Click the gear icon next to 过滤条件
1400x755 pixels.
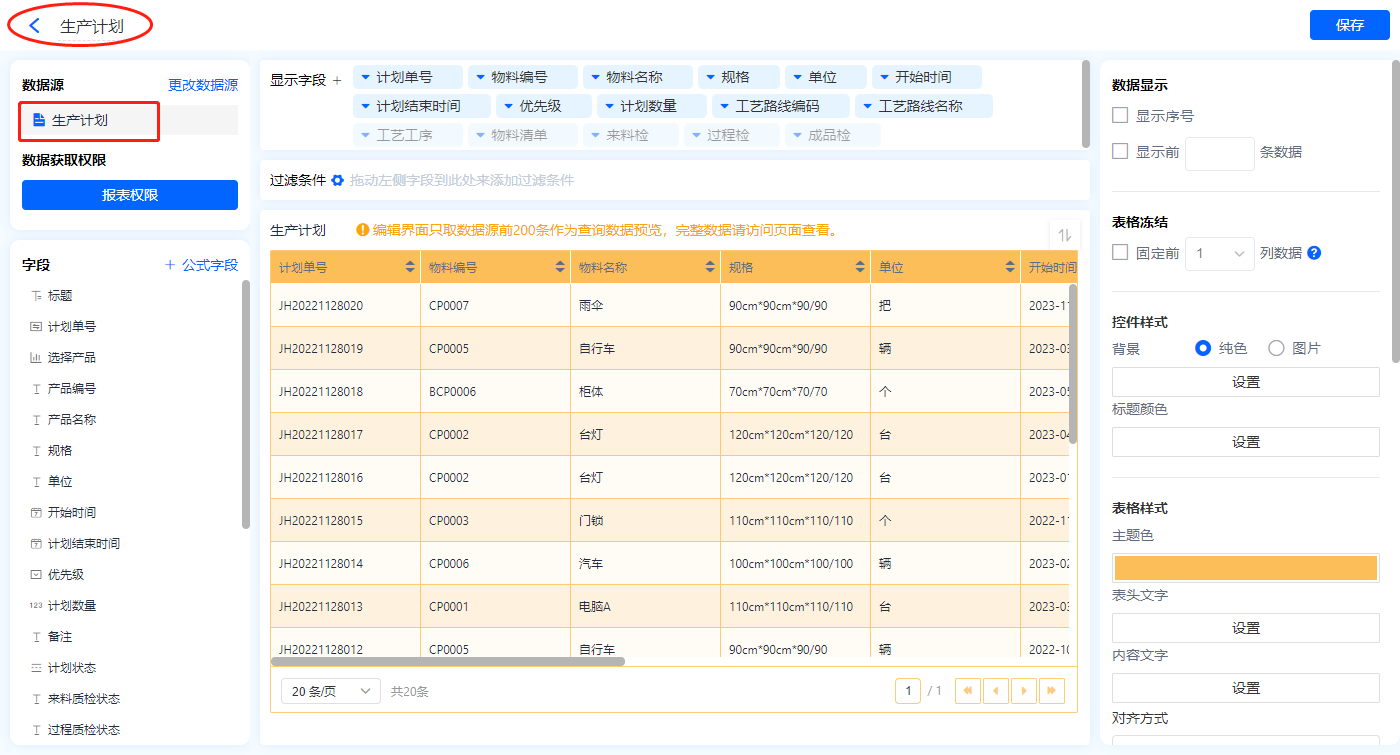coord(338,181)
